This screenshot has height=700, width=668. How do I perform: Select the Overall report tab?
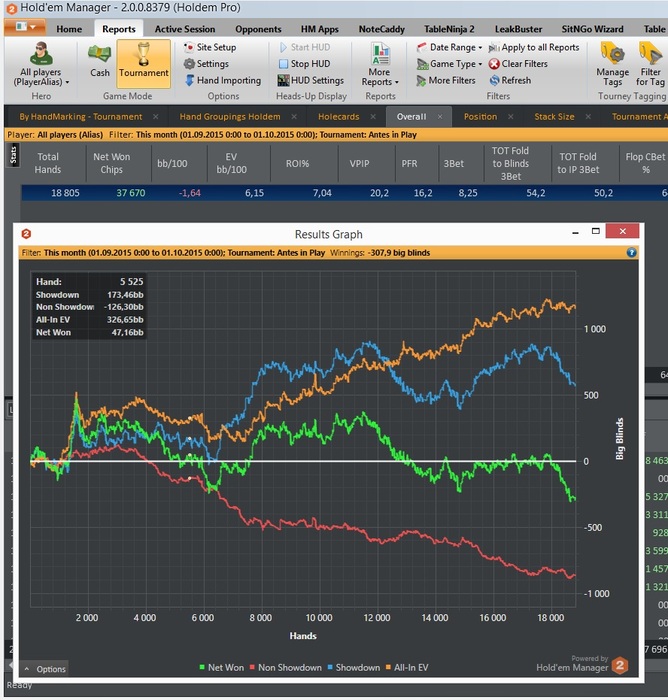click(x=411, y=117)
